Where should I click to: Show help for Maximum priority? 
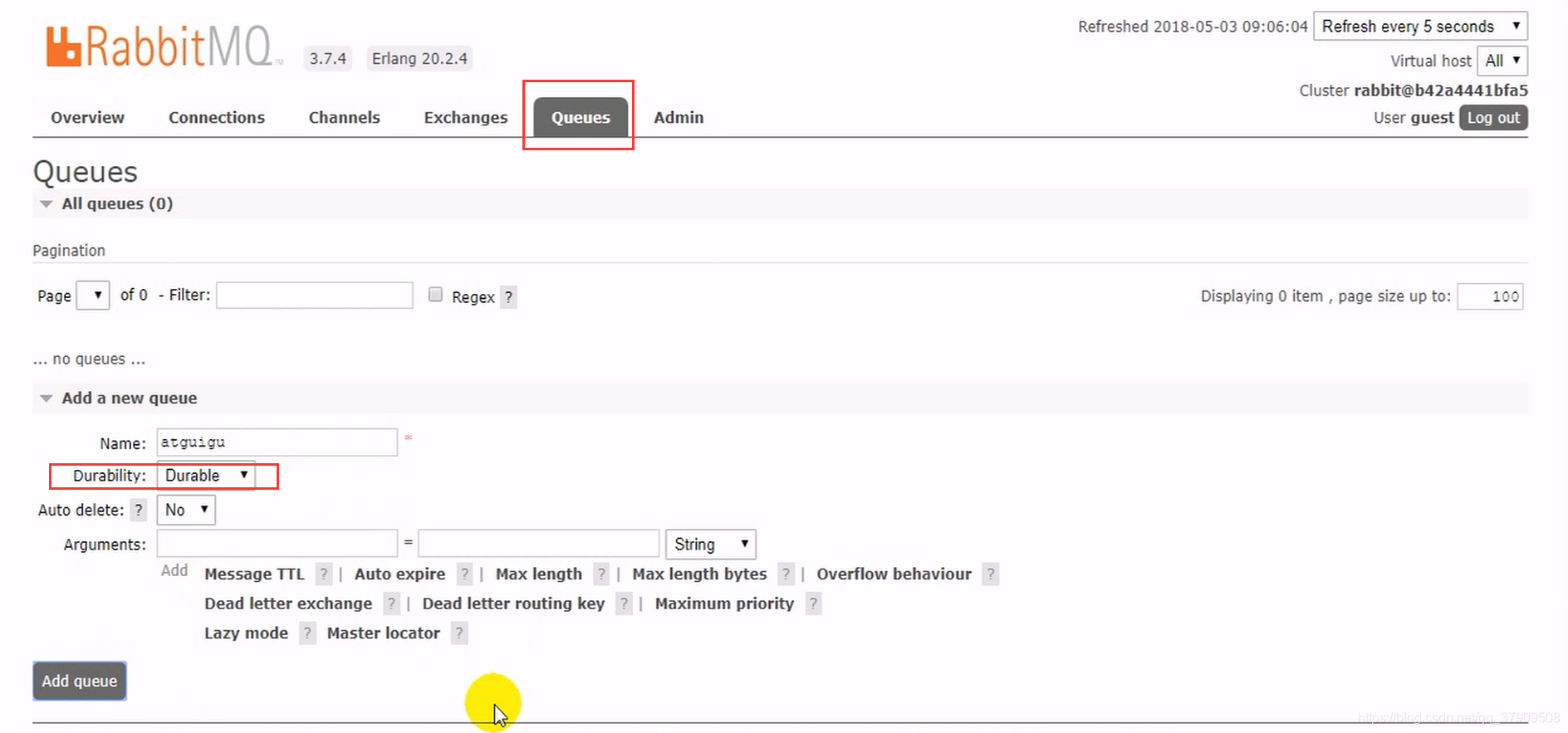click(813, 604)
